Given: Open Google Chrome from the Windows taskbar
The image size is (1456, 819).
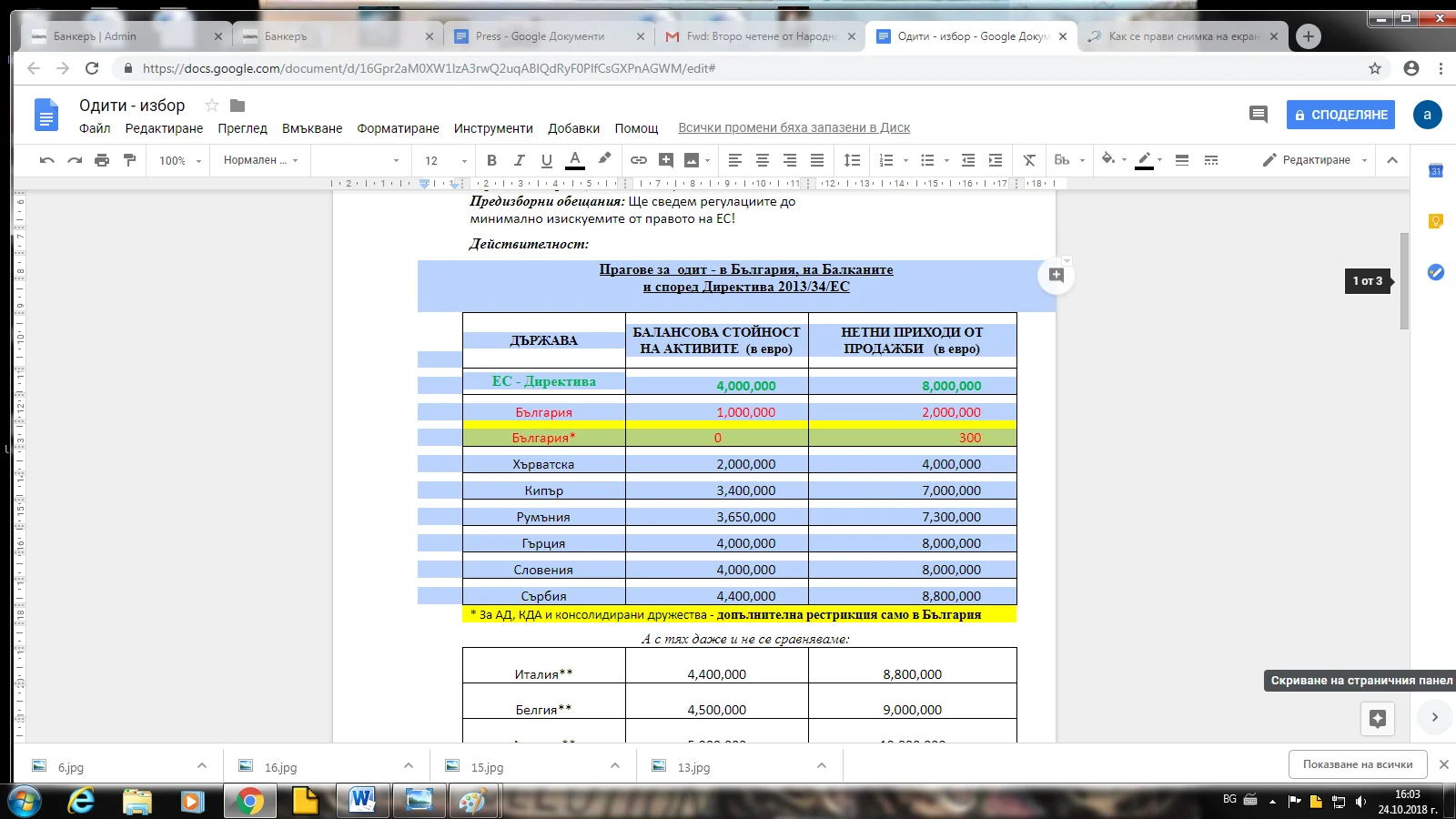Looking at the screenshot, I should click(x=248, y=801).
